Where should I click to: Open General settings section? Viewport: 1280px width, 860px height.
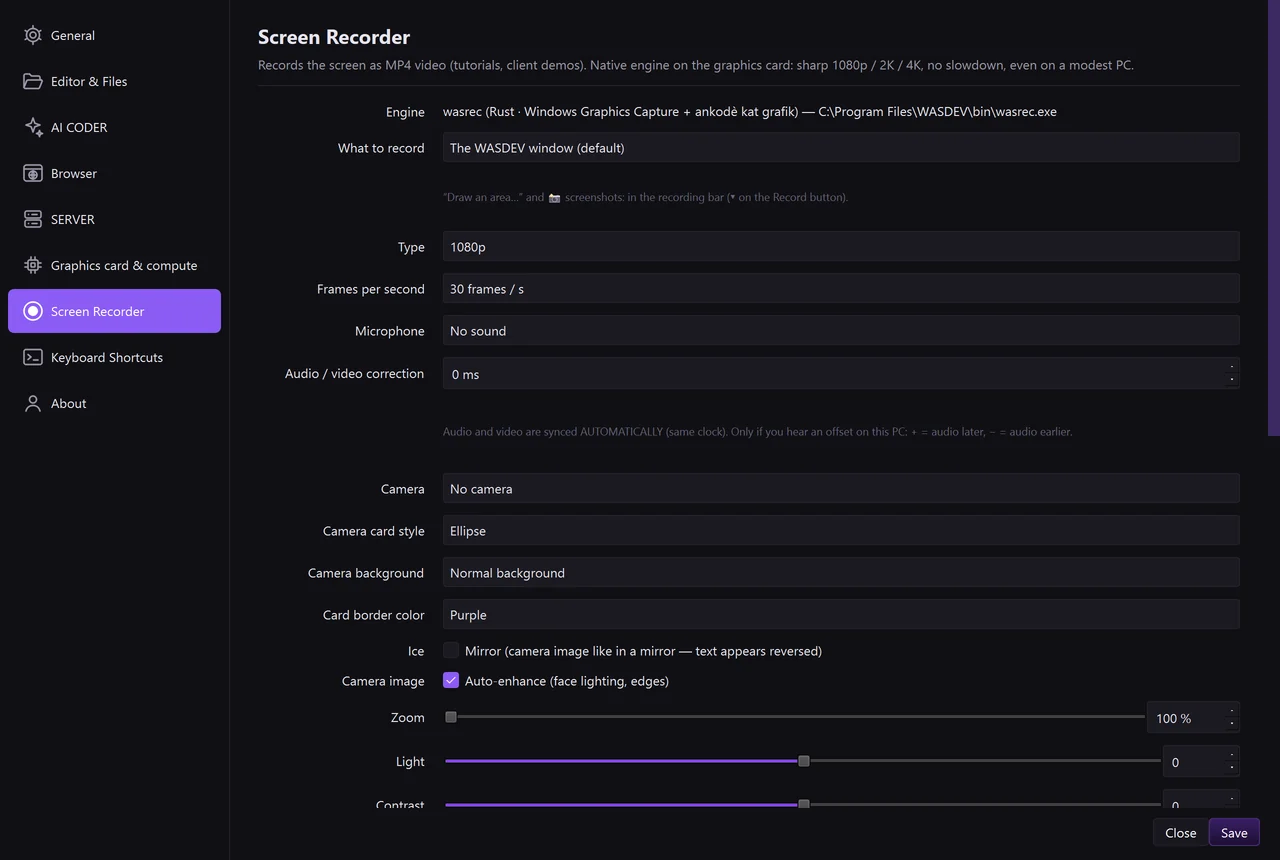(114, 35)
